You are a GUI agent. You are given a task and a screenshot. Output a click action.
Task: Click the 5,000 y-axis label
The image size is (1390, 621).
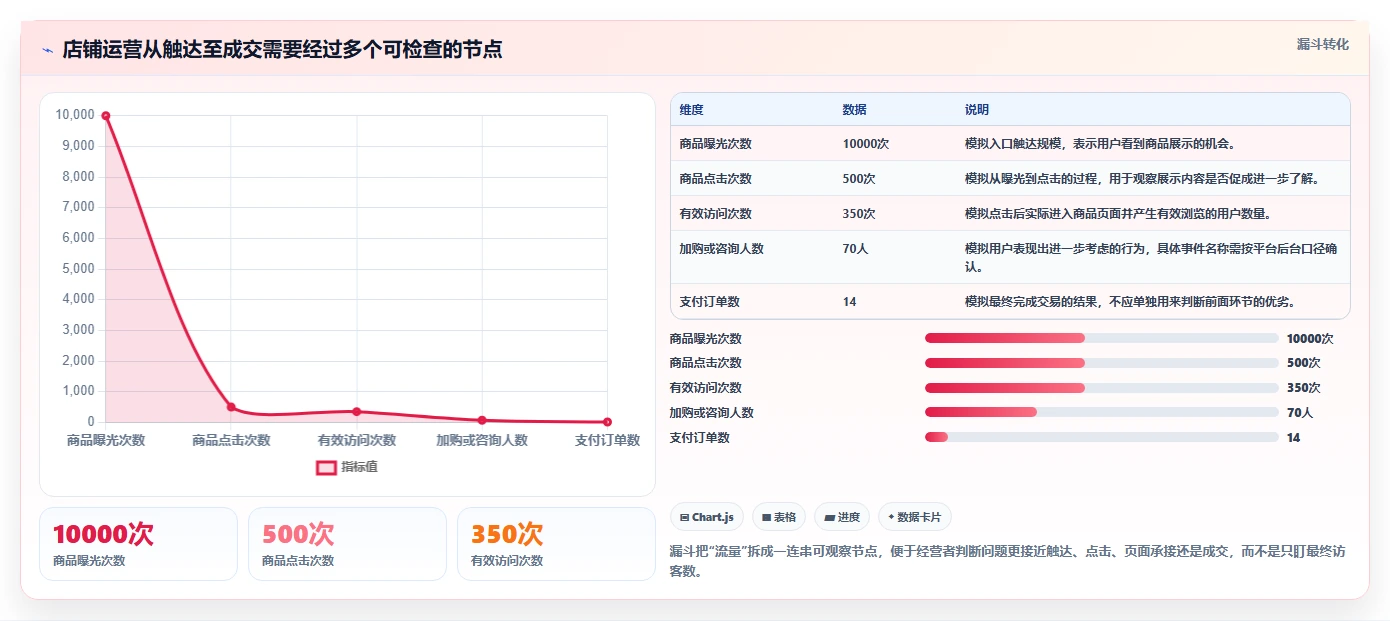78,269
